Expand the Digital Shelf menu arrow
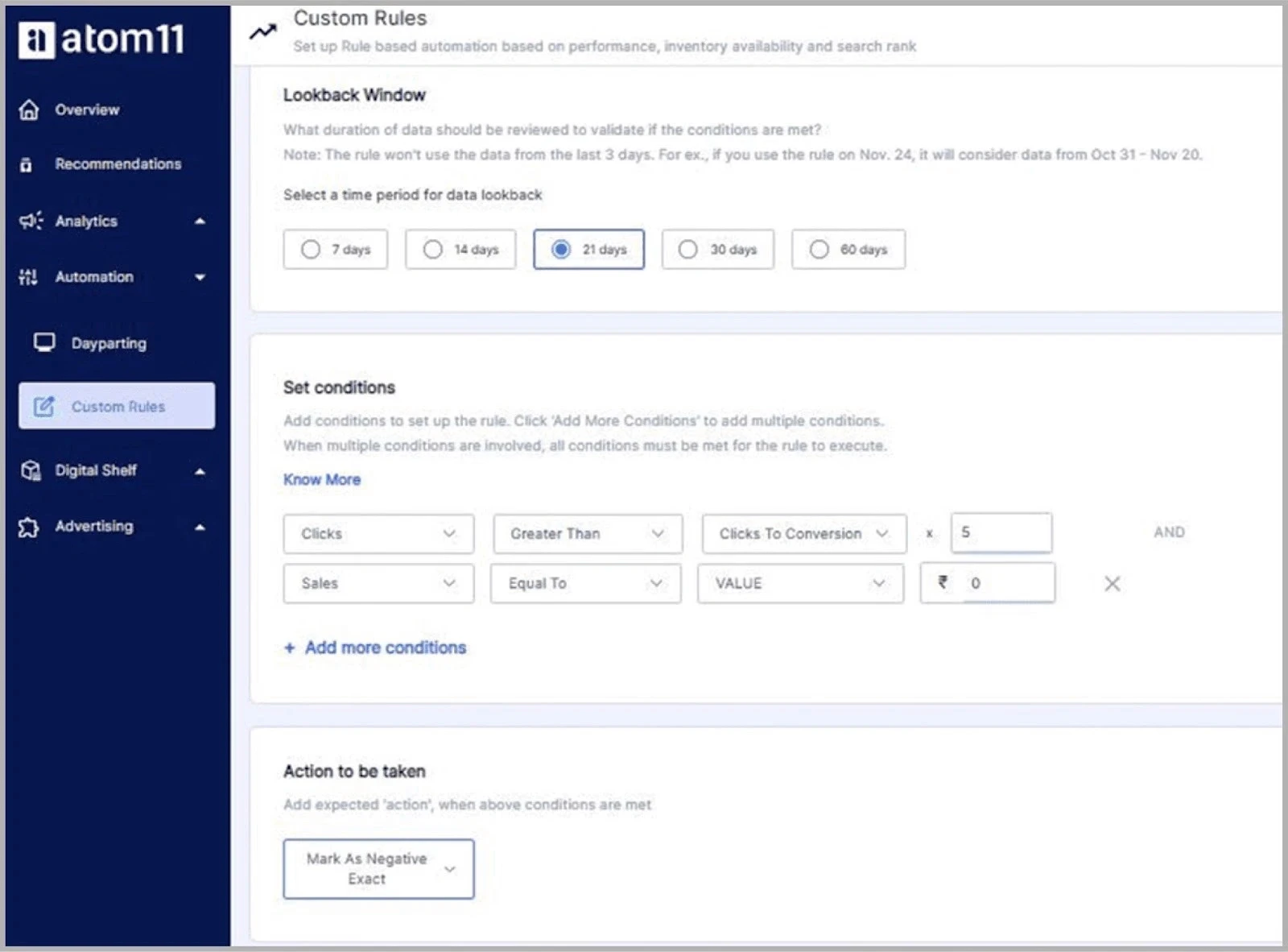The image size is (1288, 952). (200, 471)
